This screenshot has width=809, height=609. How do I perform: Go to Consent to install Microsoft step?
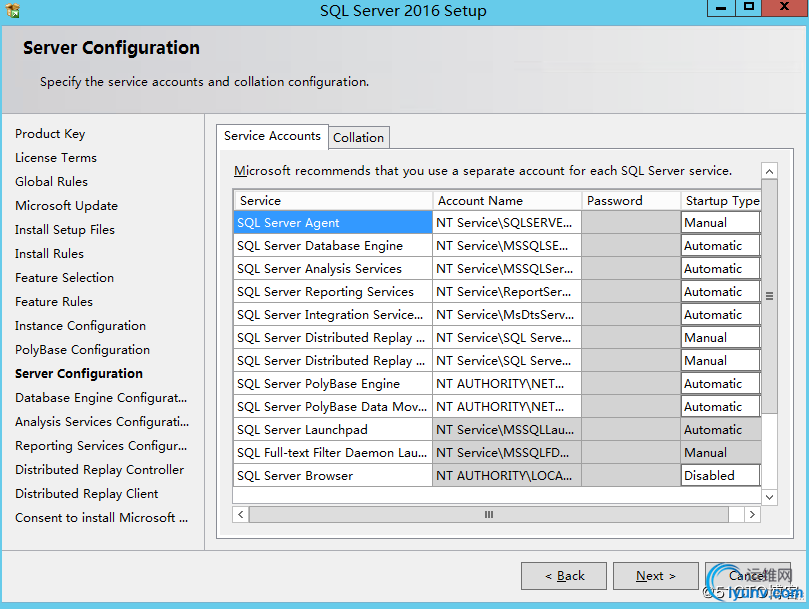coord(102,518)
